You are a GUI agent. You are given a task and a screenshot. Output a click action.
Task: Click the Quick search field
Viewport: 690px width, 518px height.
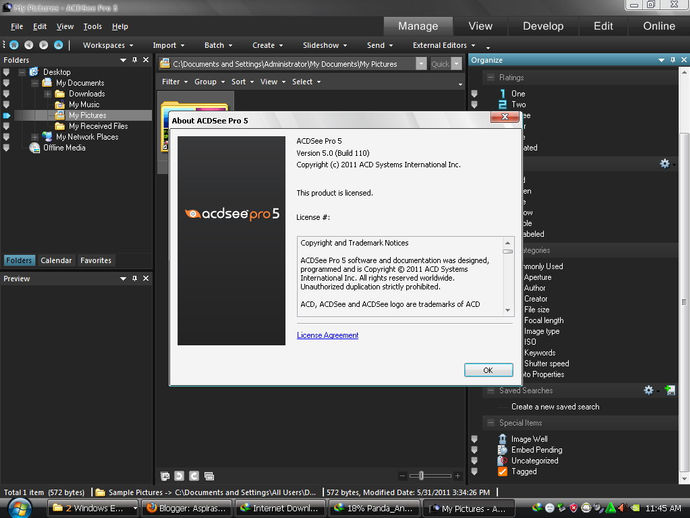tap(440, 64)
